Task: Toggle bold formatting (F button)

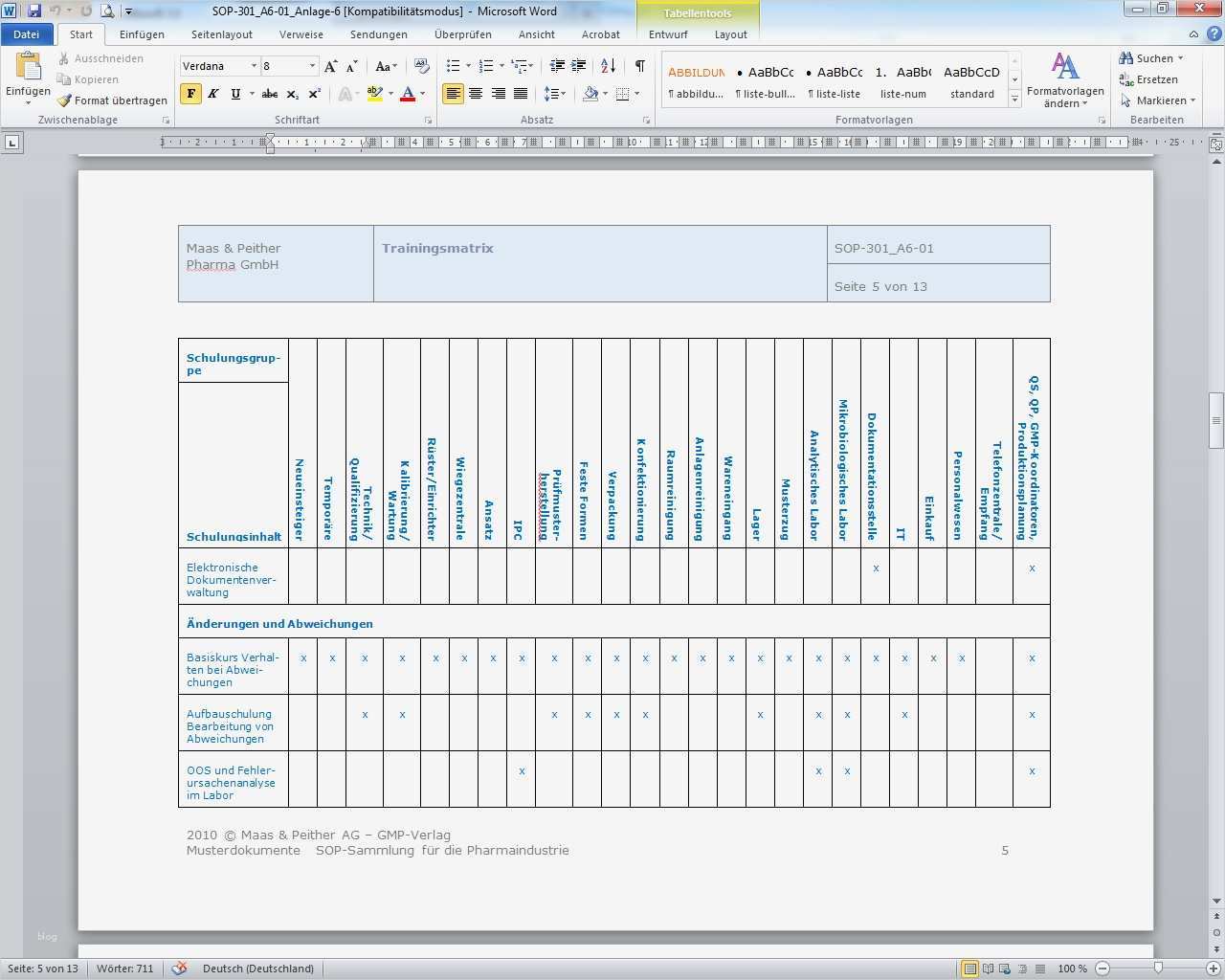Action: pos(190,94)
